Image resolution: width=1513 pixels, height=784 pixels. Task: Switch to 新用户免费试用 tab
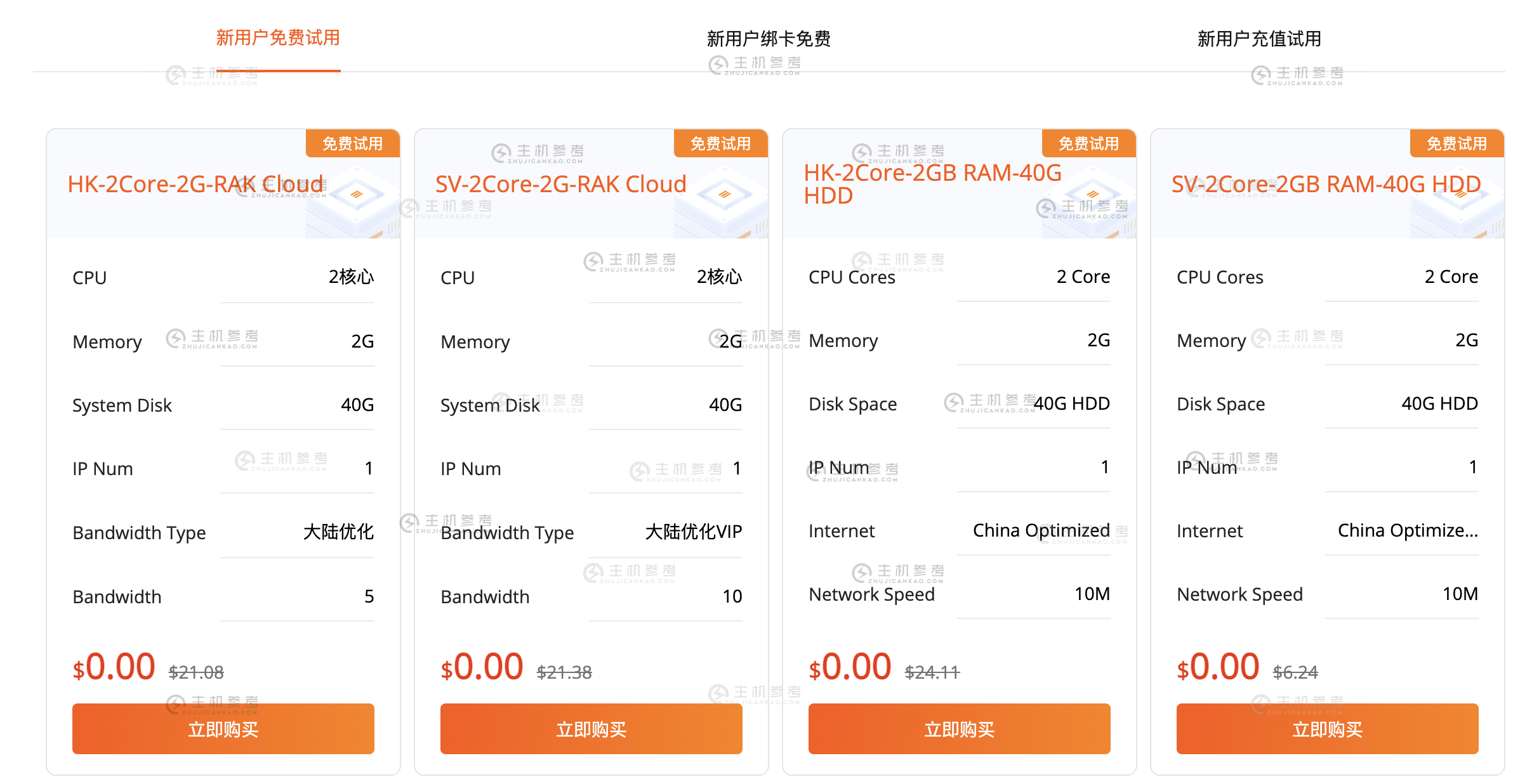point(278,38)
